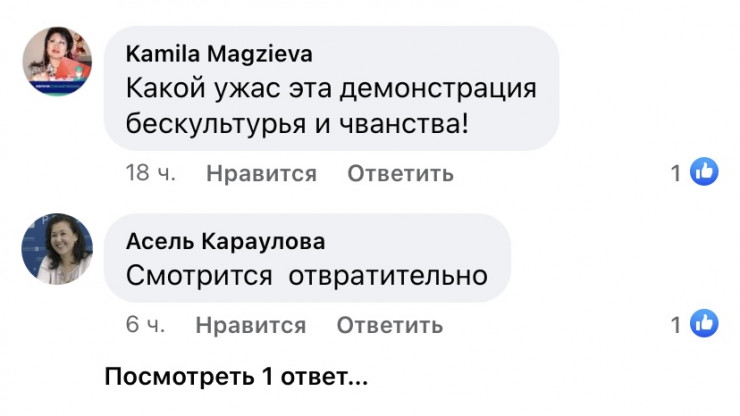Image resolution: width=740 pixels, height=416 pixels.
Task: Click Kamila Magzieva's profile picture
Action: pyautogui.click(x=57, y=61)
